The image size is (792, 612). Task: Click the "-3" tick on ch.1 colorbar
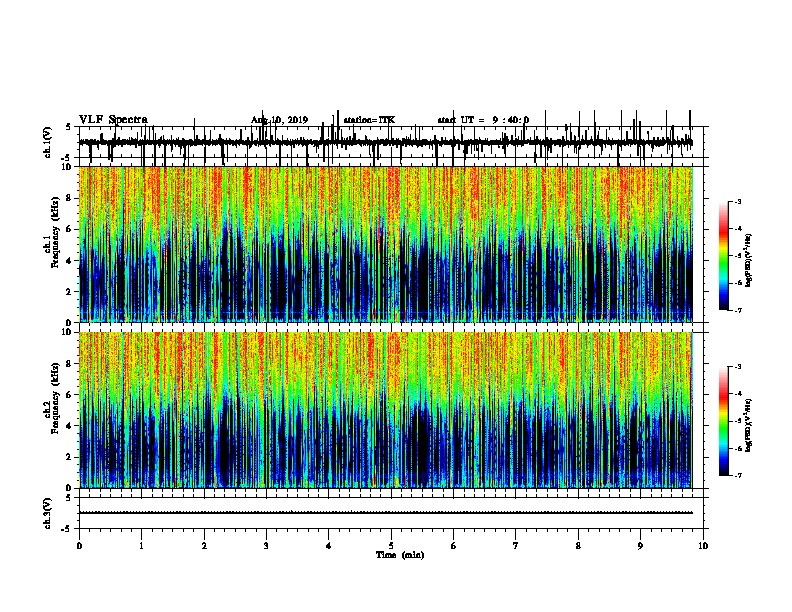(x=737, y=201)
